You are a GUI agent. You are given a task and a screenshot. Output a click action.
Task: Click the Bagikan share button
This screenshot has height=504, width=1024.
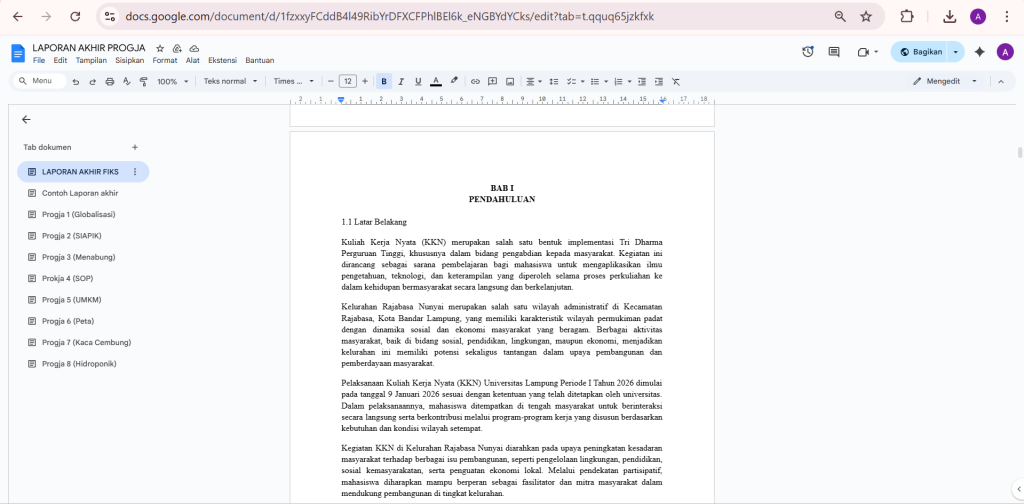tap(918, 52)
